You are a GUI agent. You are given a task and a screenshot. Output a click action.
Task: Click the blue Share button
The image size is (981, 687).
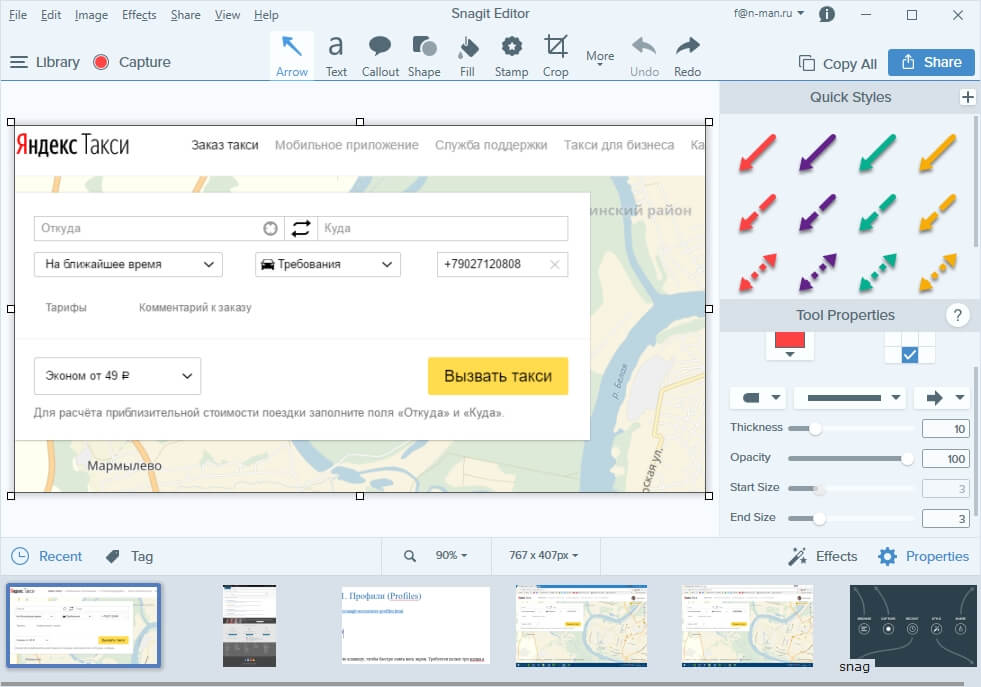[x=931, y=62]
